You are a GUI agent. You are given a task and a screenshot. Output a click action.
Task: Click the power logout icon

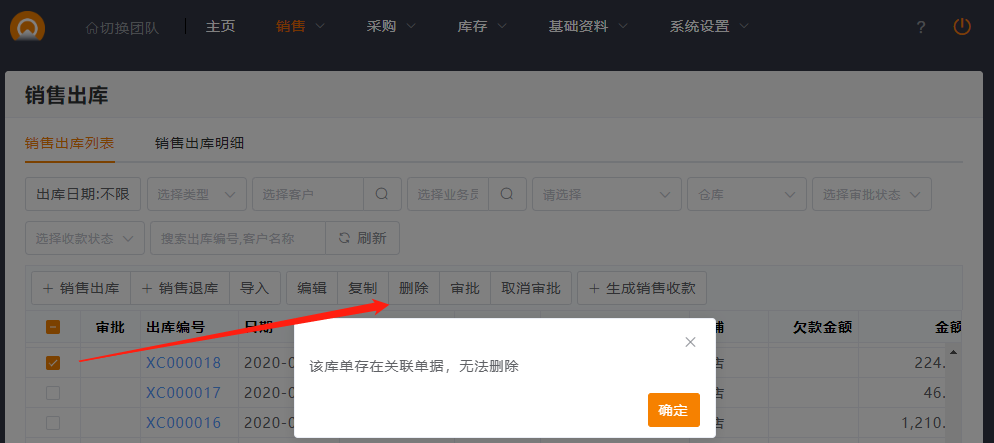[x=962, y=27]
